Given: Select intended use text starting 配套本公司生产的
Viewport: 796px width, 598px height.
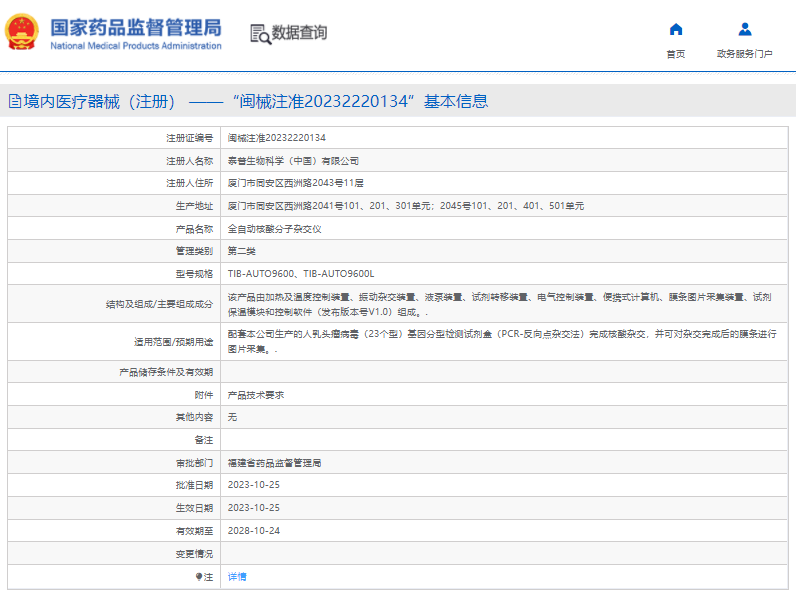Looking at the screenshot, I should point(502,342).
